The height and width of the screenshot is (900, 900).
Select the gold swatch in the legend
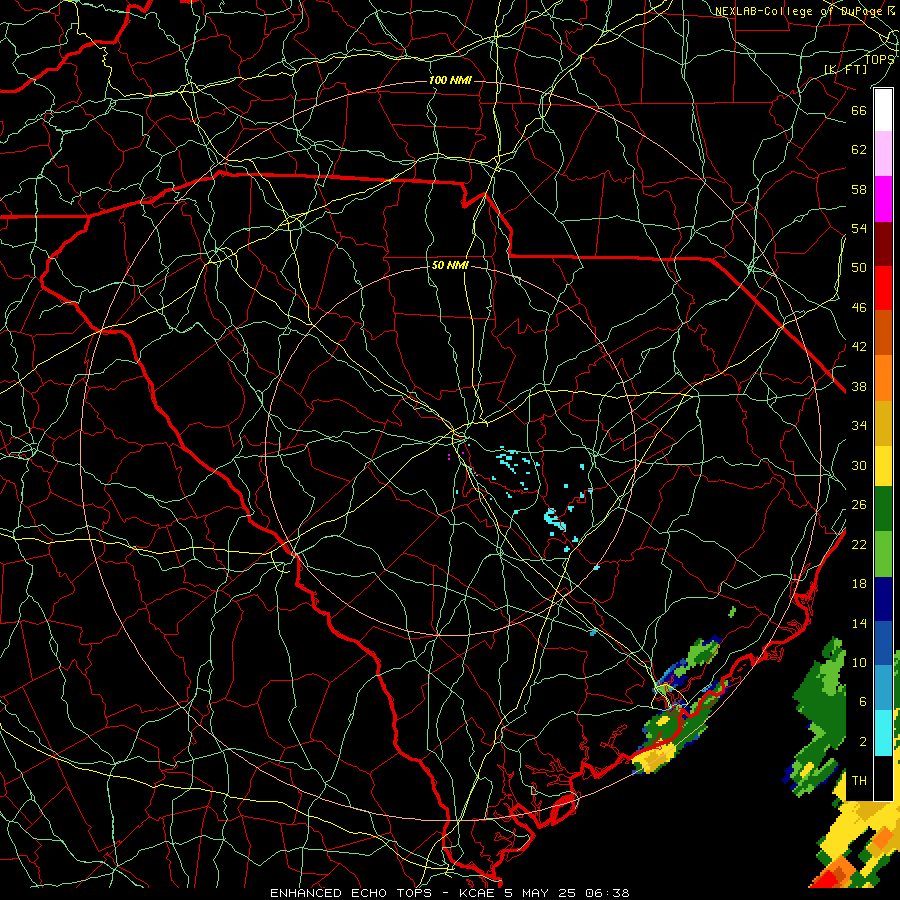883,423
